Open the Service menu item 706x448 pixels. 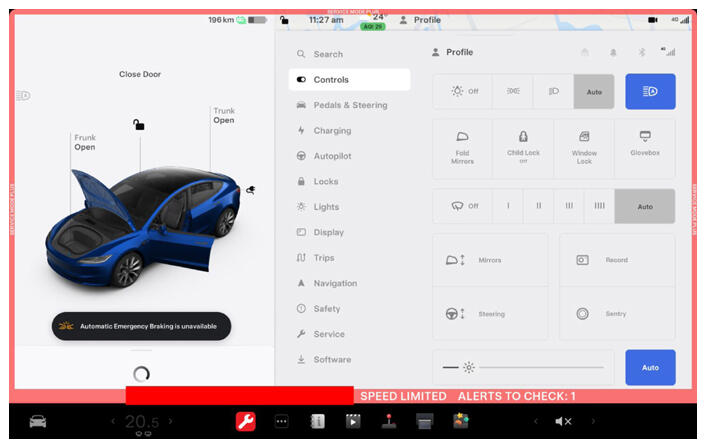pyautogui.click(x=349, y=334)
